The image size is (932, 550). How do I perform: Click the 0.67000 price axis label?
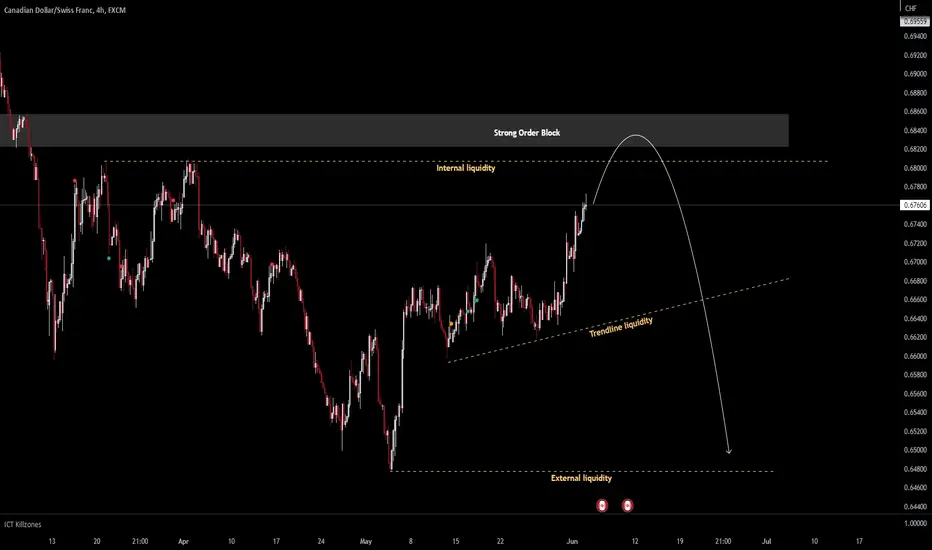(915, 262)
